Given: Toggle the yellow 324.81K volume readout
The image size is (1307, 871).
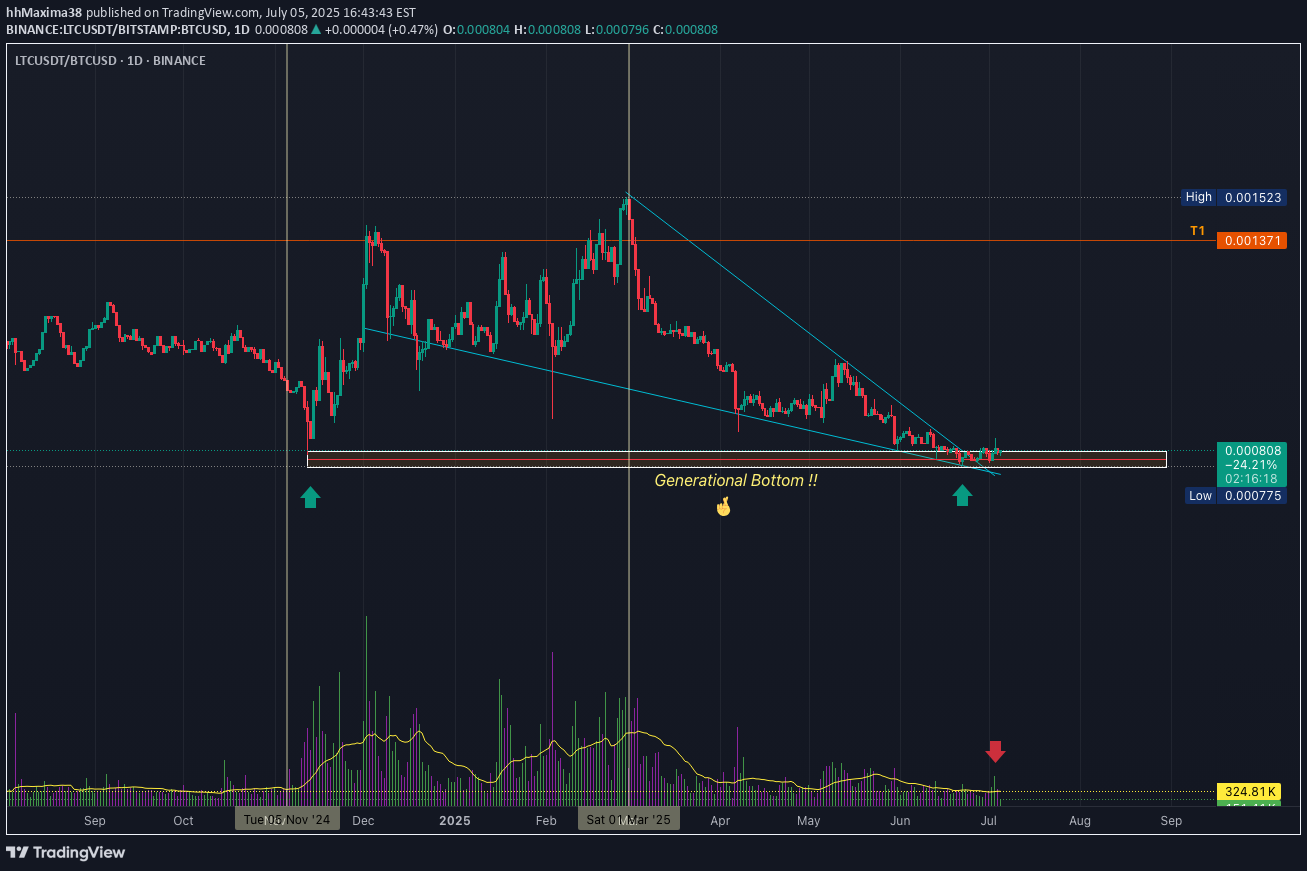Looking at the screenshot, I should 1251,793.
